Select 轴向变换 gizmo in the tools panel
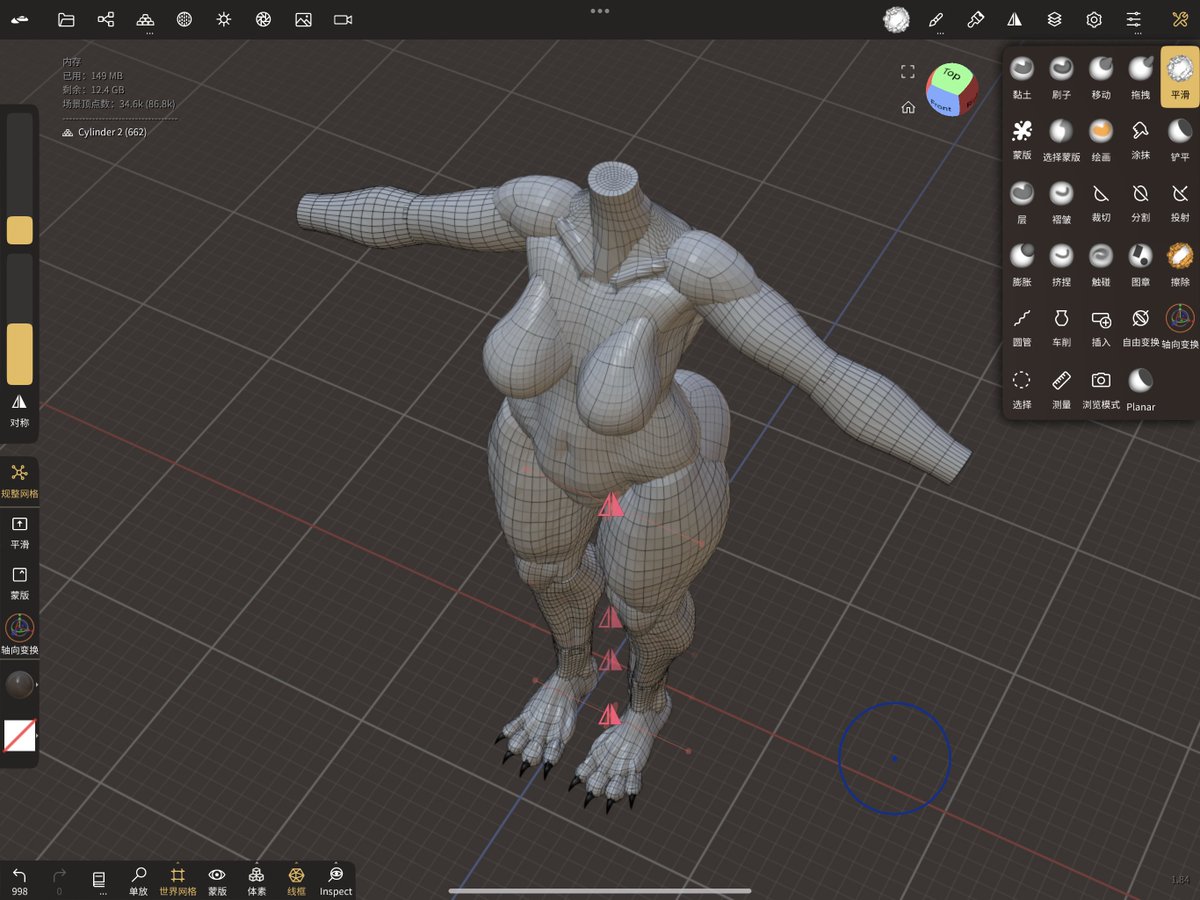 (x=1180, y=326)
